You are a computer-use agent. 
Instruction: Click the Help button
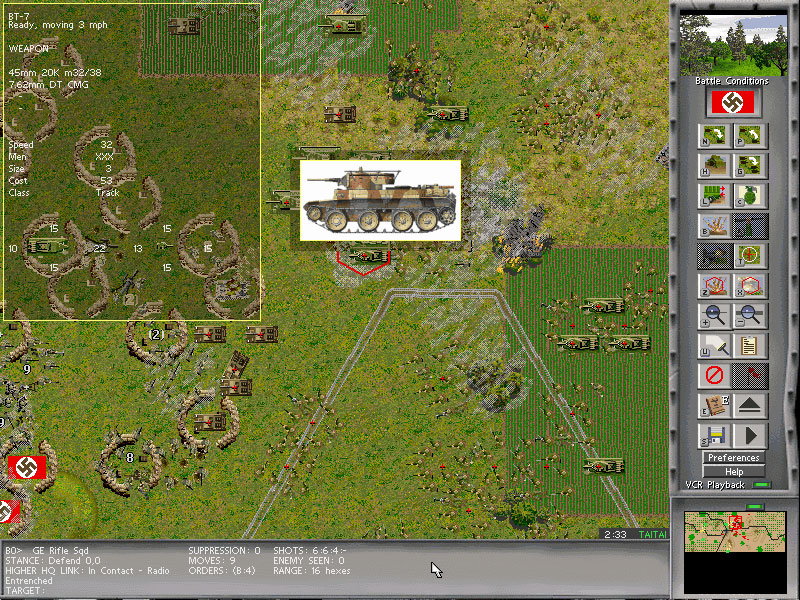tap(734, 471)
